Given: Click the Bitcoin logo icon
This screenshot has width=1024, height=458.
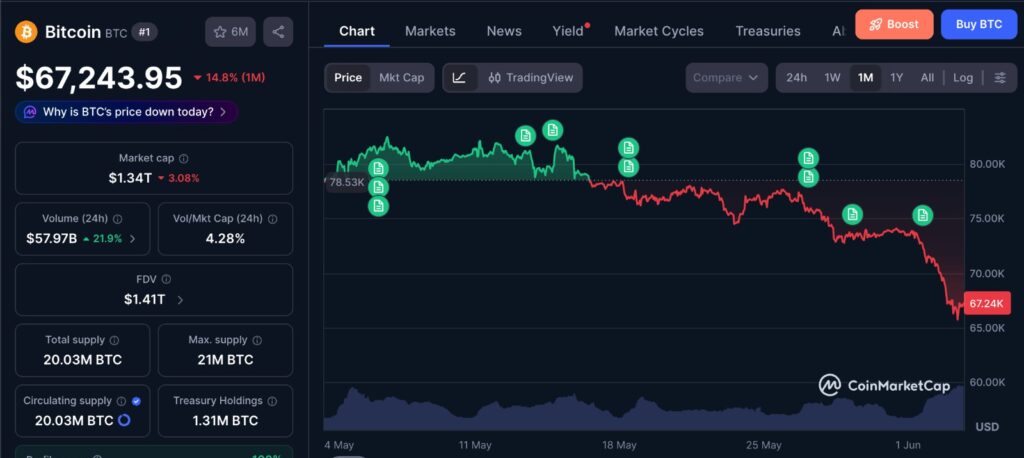Looking at the screenshot, I should pos(27,31).
